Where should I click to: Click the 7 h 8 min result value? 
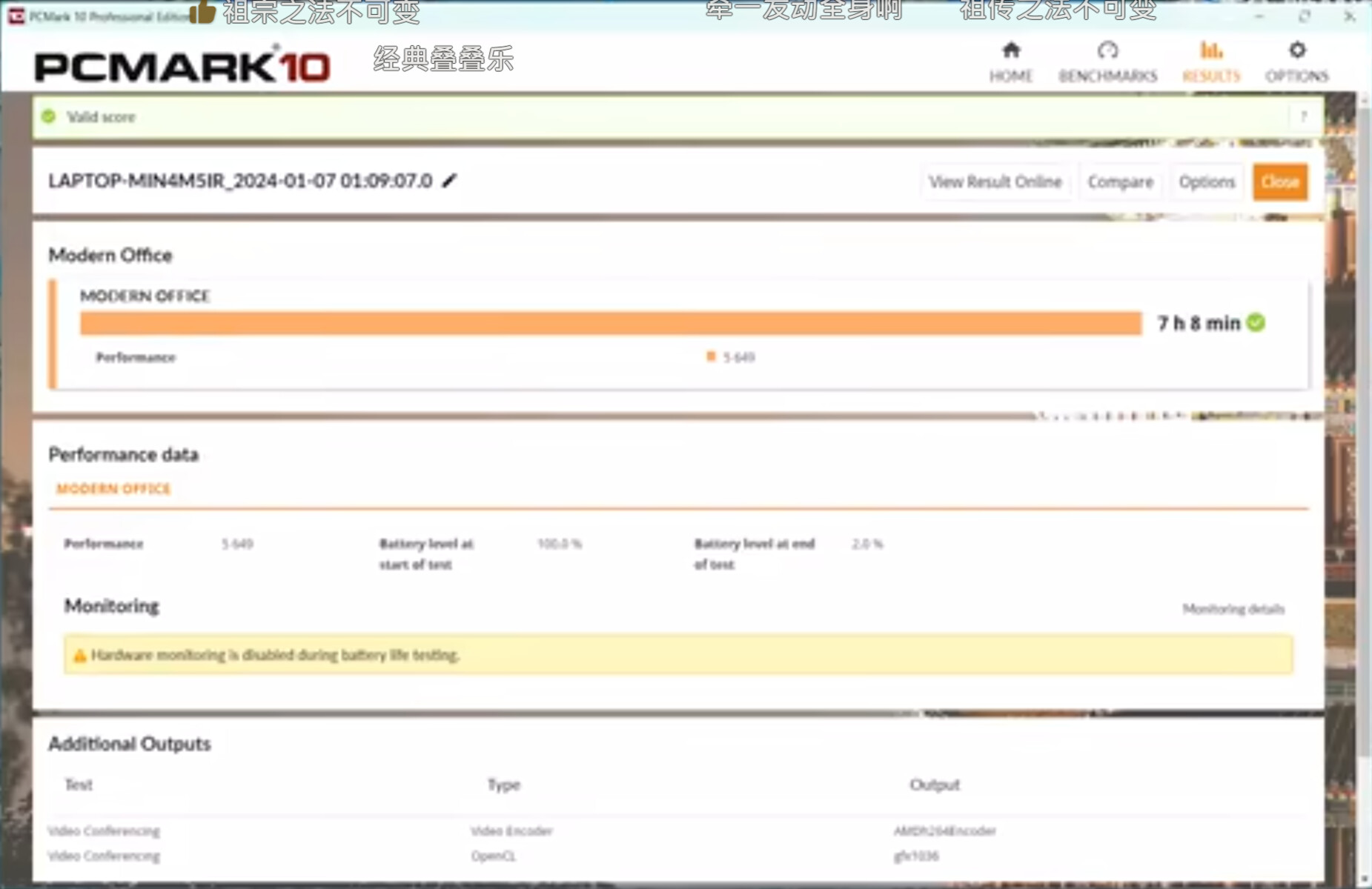coord(1199,324)
